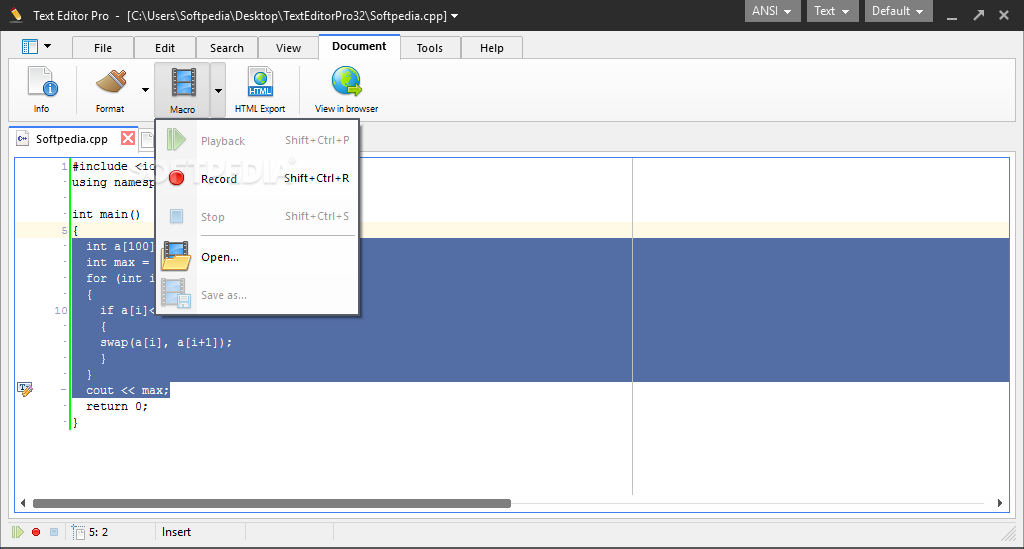
Task: Open the layout menu dropdown left of File
Action: point(37,46)
